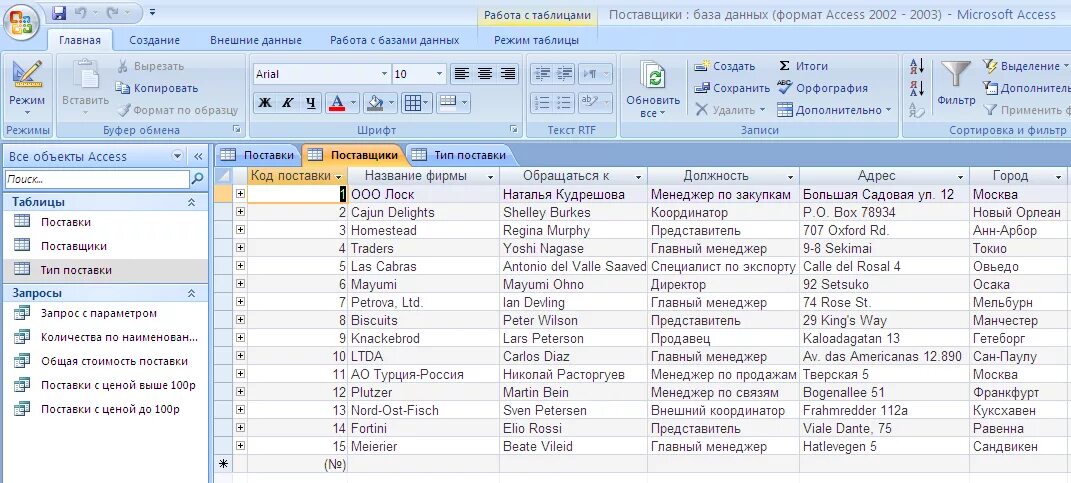Image resolution: width=1071 pixels, height=483 pixels.
Task: Collapse the Запросы group in navigation pane
Action: click(x=192, y=293)
